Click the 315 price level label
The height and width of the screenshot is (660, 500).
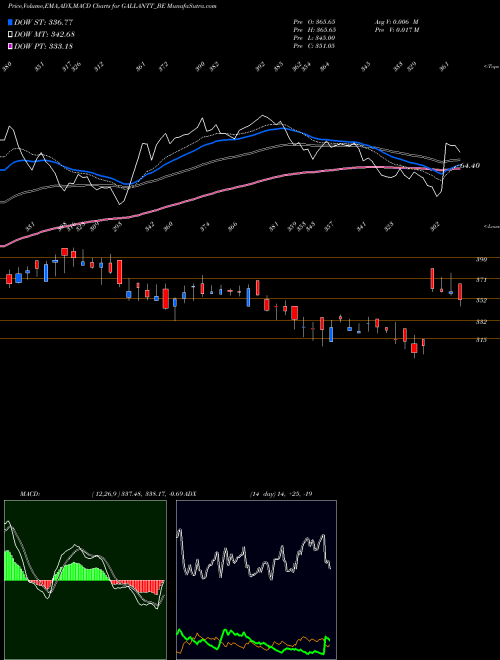pos(481,340)
